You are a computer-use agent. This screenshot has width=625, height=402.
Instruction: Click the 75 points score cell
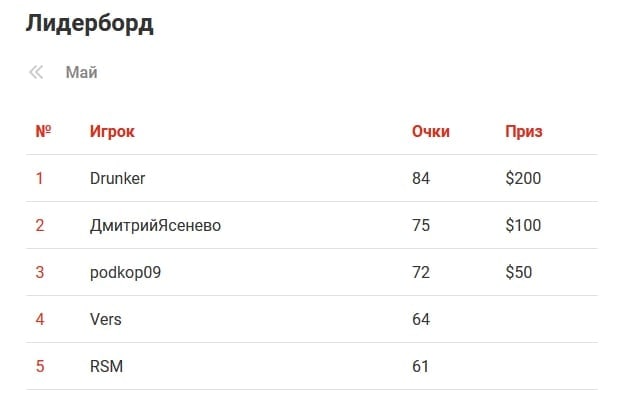point(421,225)
